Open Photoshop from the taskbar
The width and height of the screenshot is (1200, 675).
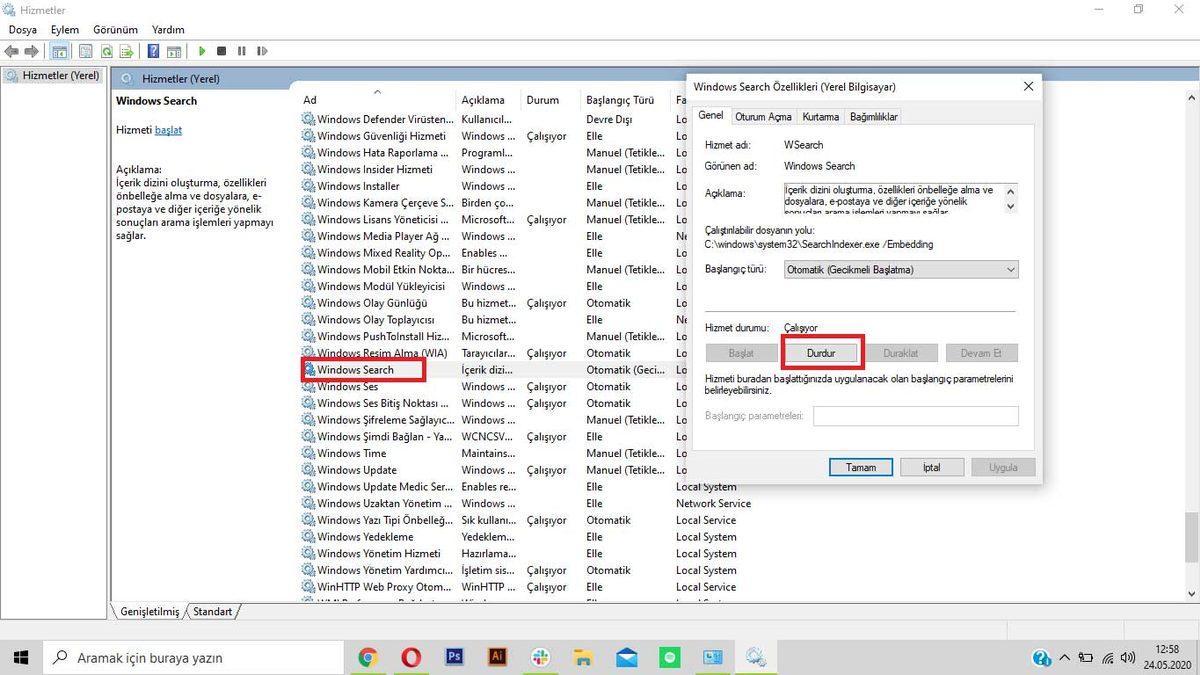[x=454, y=657]
